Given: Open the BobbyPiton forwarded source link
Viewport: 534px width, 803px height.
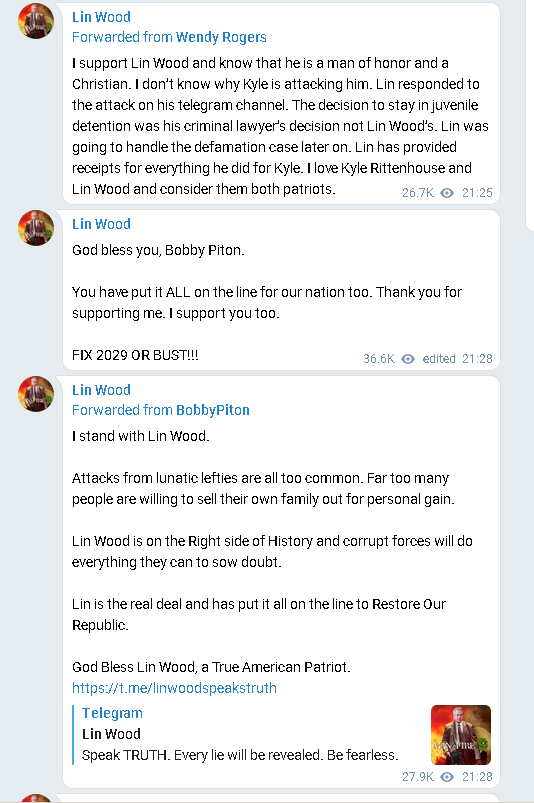Looking at the screenshot, I should point(212,410).
